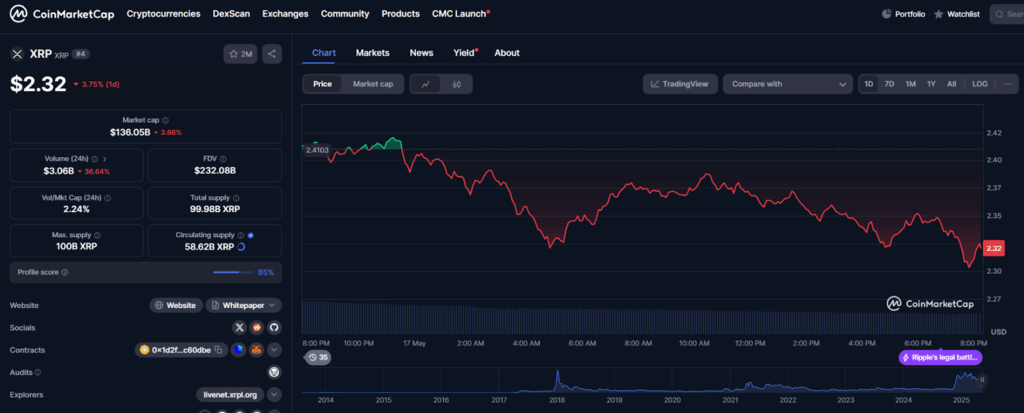1024x413 pixels.
Task: Click the Profile score progress bar
Action: (233, 273)
